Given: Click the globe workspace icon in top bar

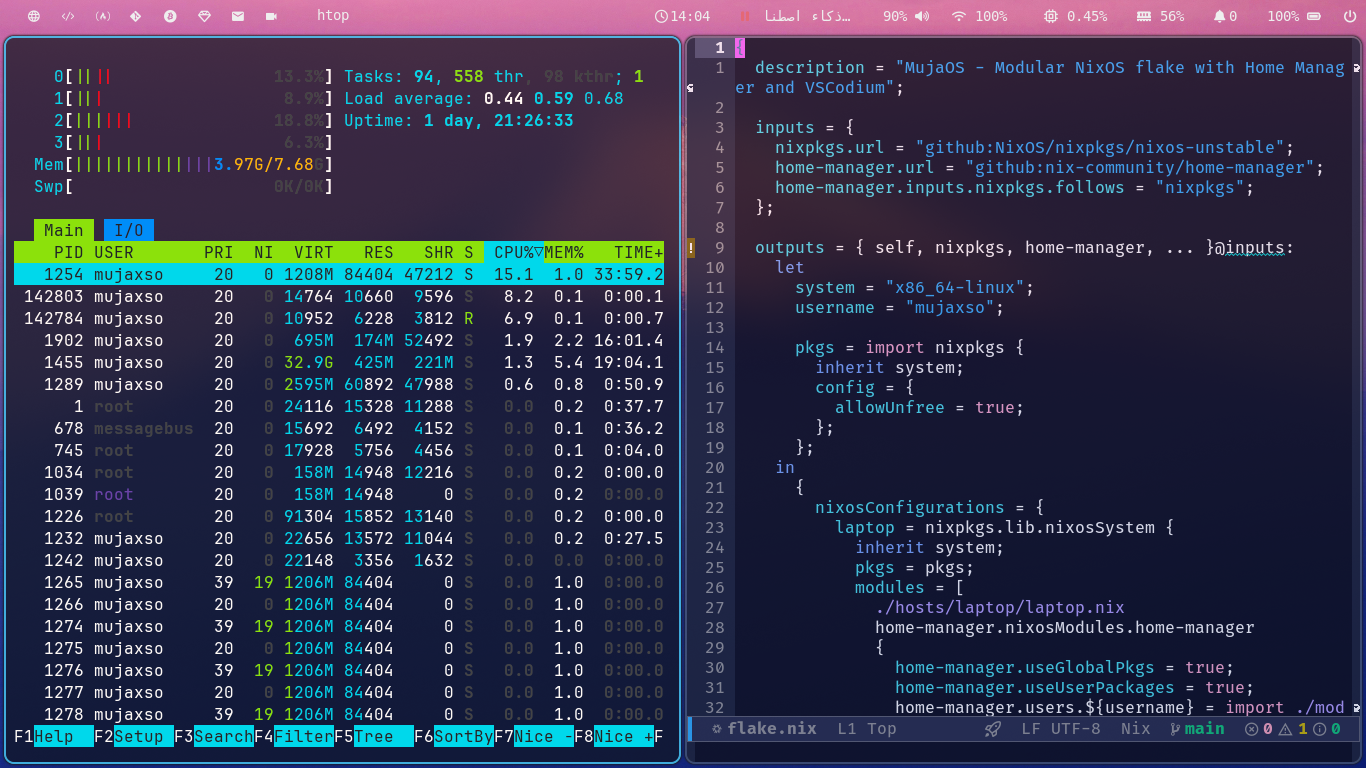Looking at the screenshot, I should pyautogui.click(x=34, y=16).
